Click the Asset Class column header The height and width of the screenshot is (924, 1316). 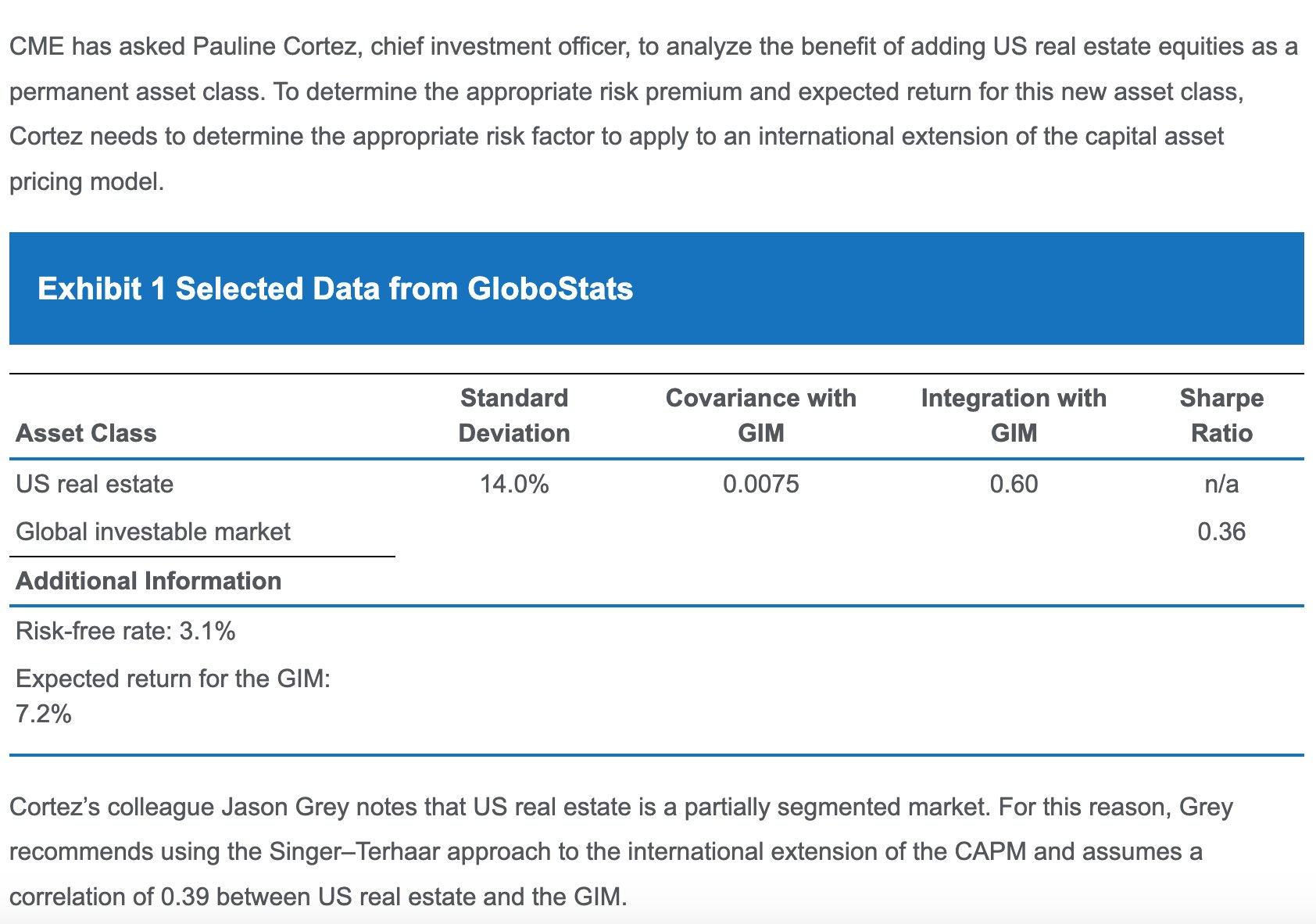[x=86, y=433]
